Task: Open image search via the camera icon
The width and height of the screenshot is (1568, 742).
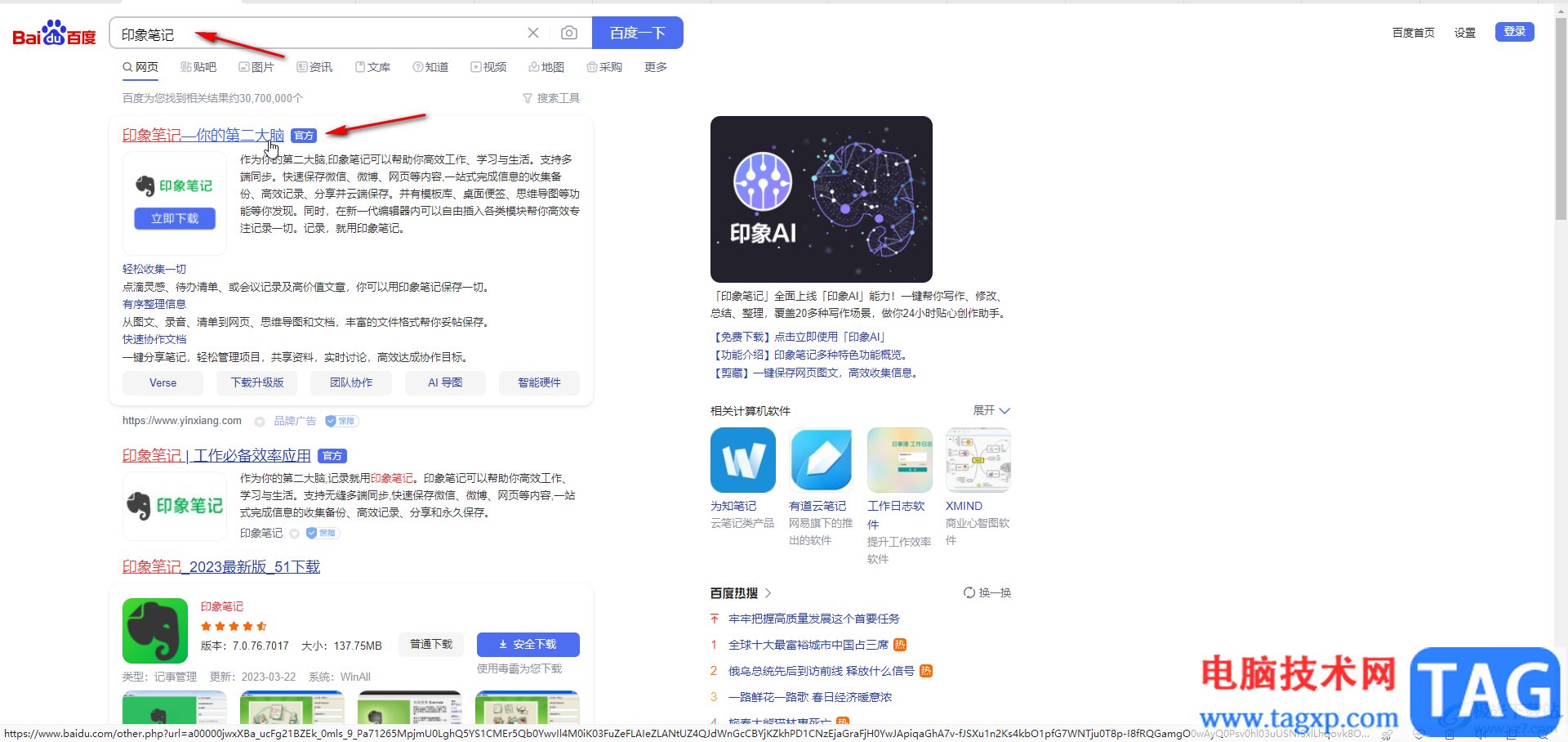Action: (569, 33)
